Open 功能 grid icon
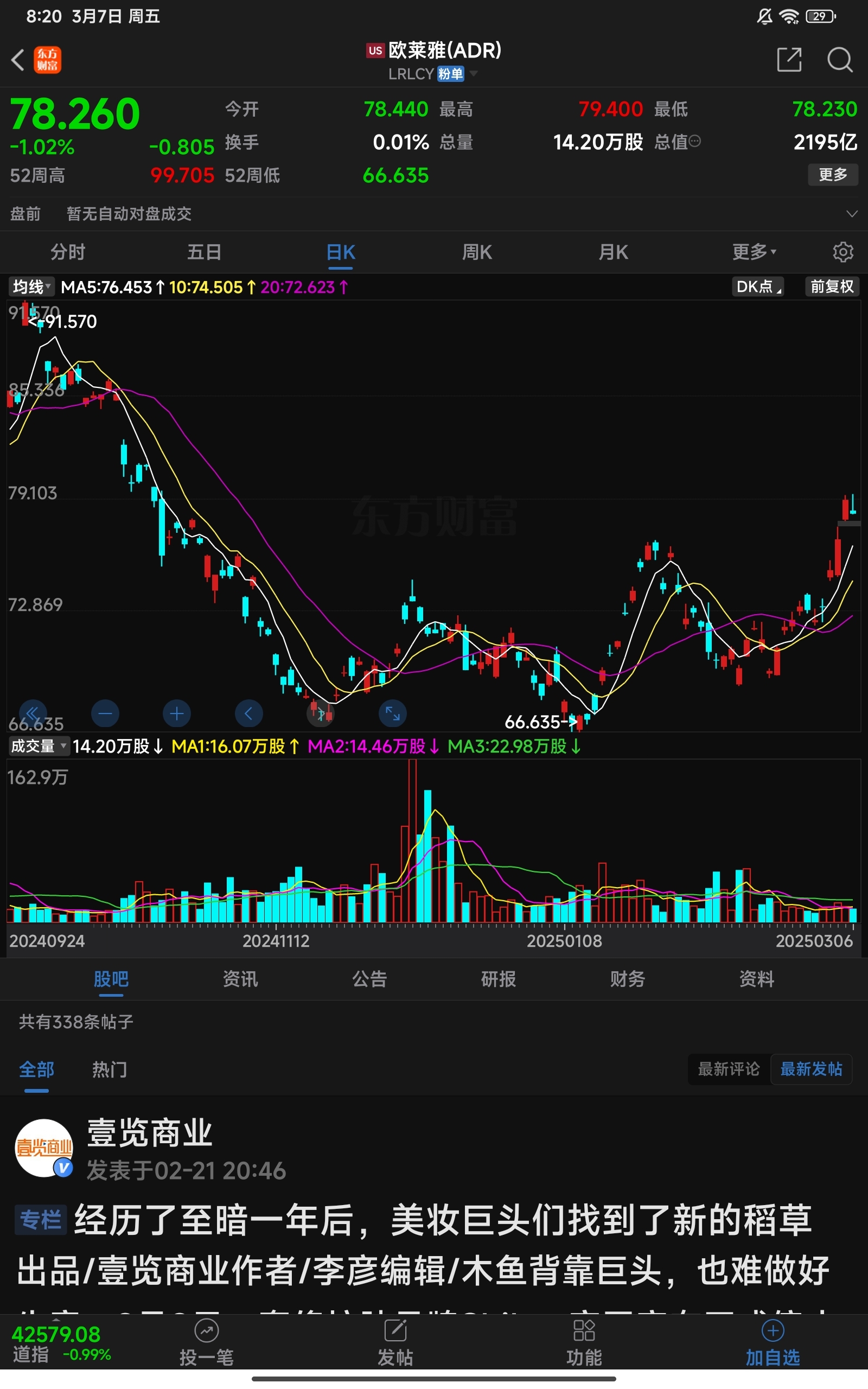 (x=584, y=1331)
